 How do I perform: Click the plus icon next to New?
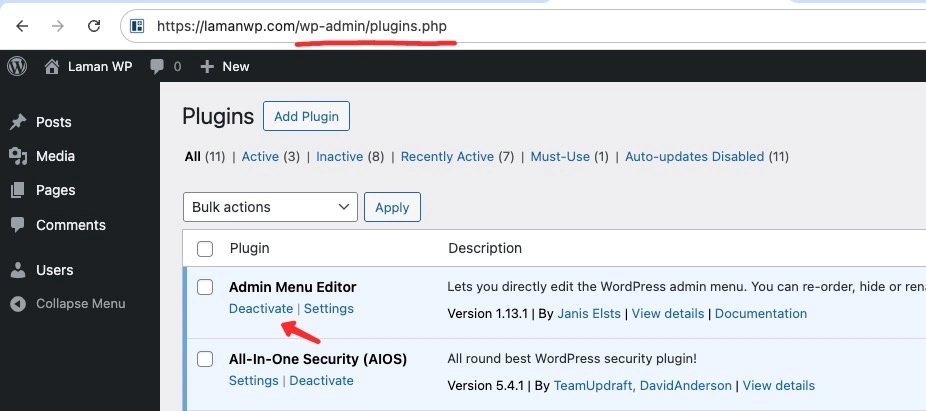coord(207,67)
